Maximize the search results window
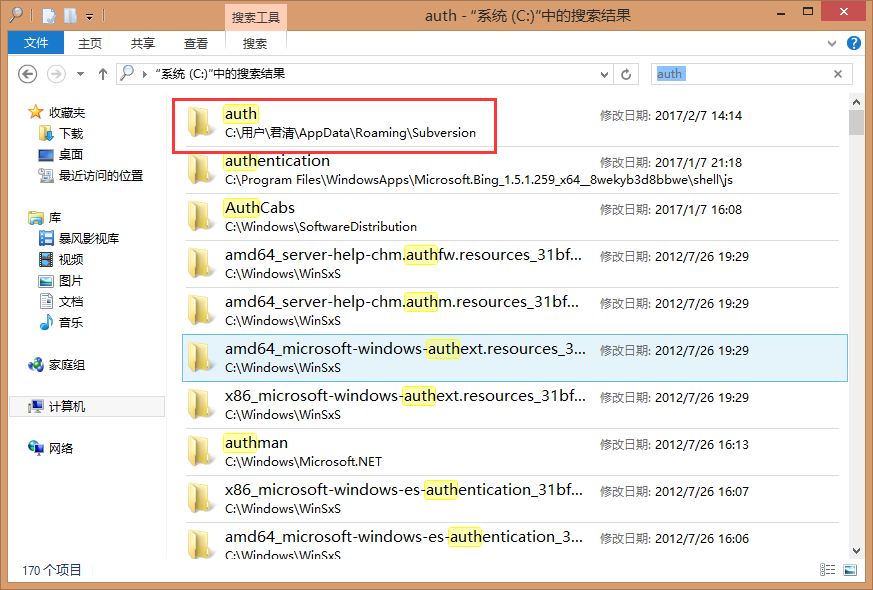 (x=808, y=12)
